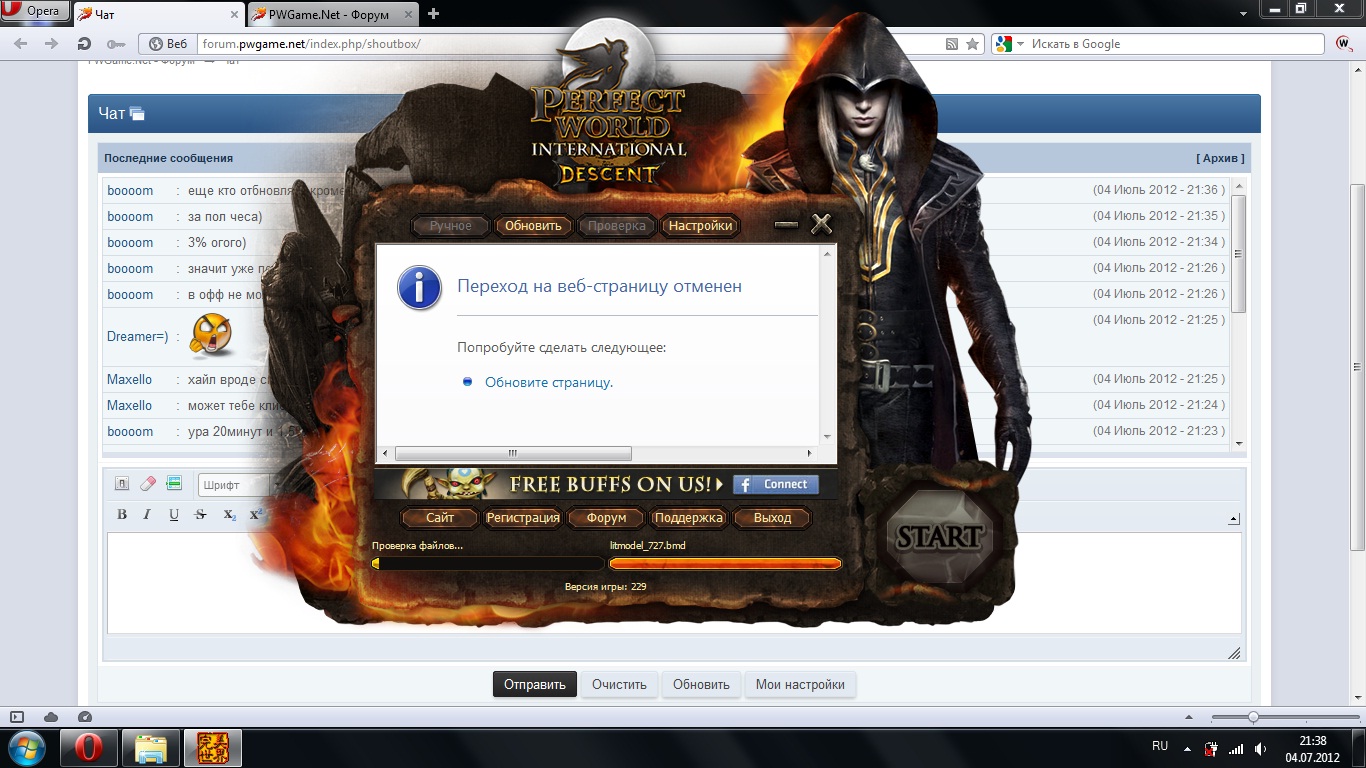The width and height of the screenshot is (1366, 768).
Task: Open a new browser tab
Action: (433, 14)
